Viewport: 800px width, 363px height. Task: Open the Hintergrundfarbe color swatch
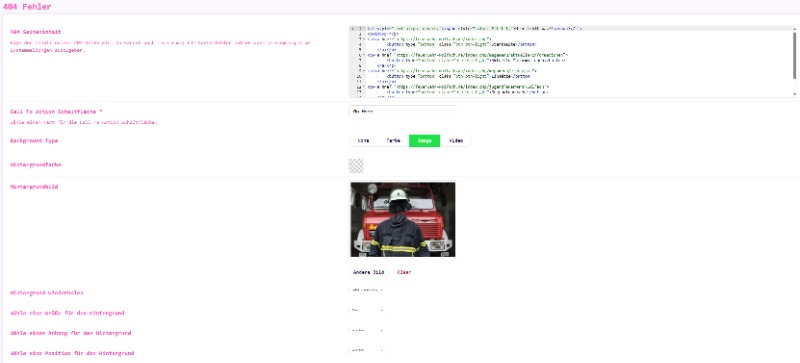tap(356, 165)
